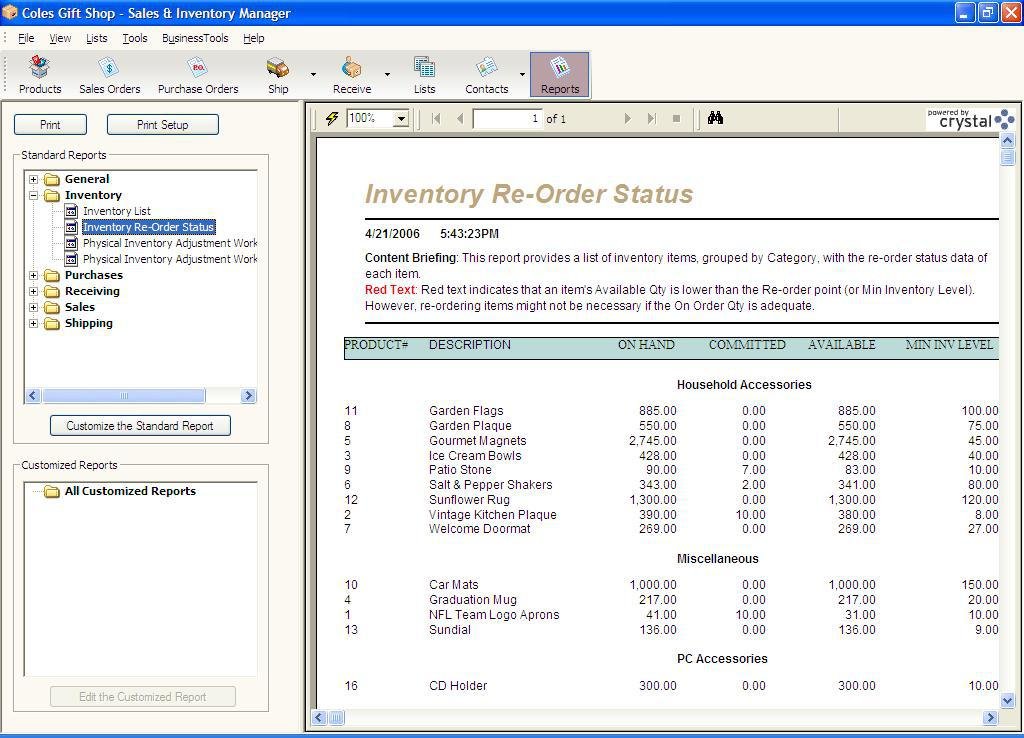Image resolution: width=1024 pixels, height=738 pixels.
Task: Click the Inventory List report icon
Action: (71, 211)
